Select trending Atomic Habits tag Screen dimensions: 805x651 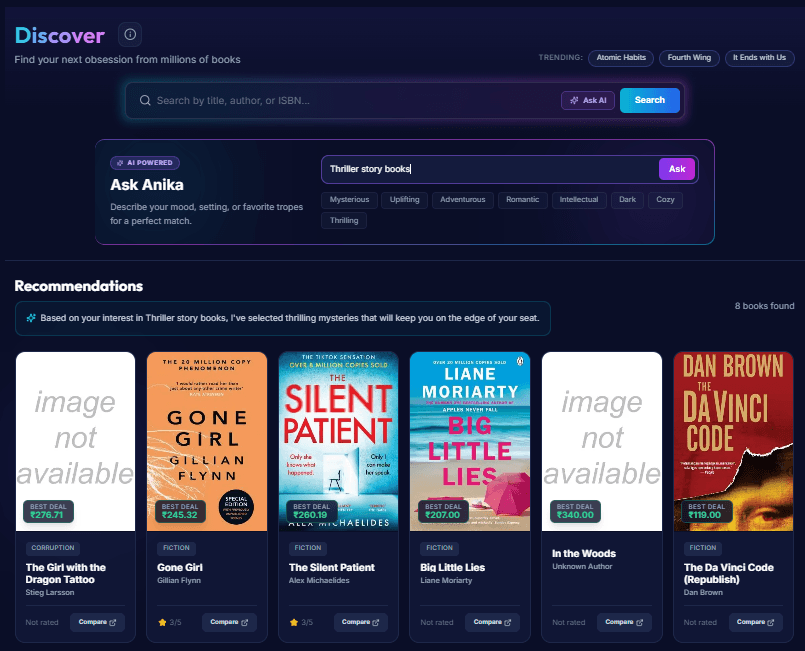pyautogui.click(x=621, y=58)
